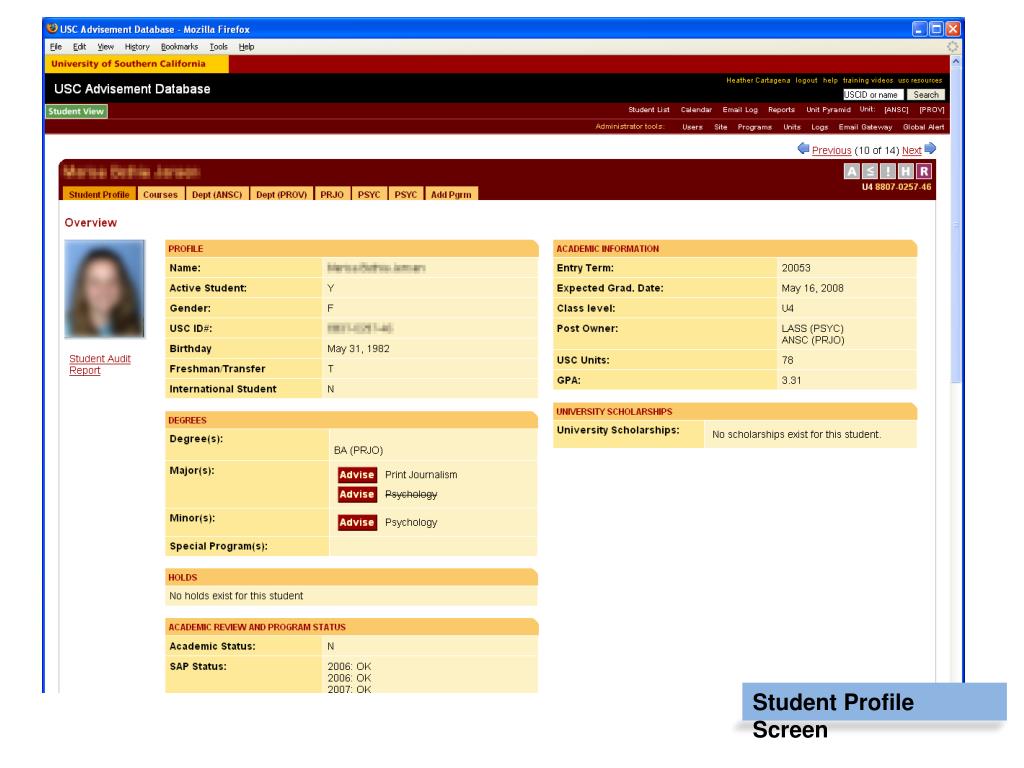Click the Heather Cartagena user link
The width and height of the screenshot is (1024, 768).
(x=758, y=80)
